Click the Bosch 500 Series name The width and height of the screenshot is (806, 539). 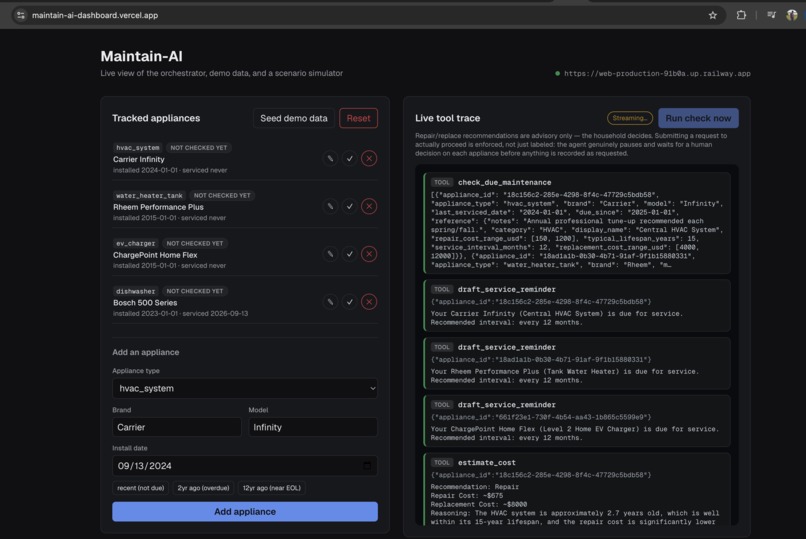[145, 303]
